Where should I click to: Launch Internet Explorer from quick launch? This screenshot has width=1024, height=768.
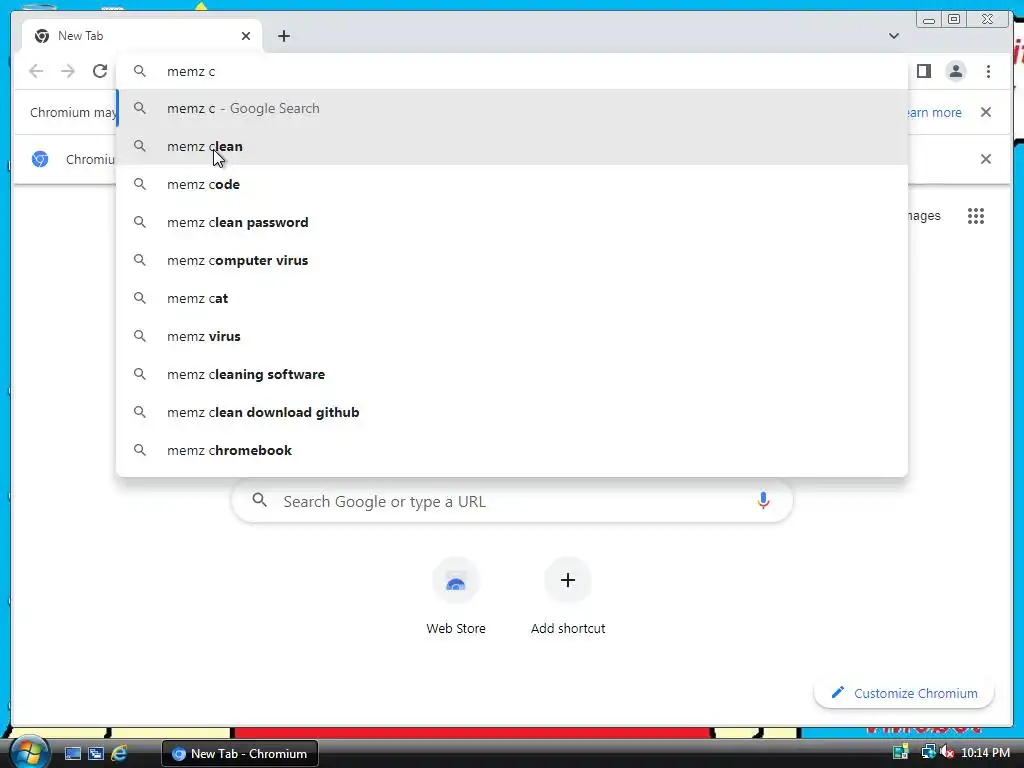click(119, 754)
